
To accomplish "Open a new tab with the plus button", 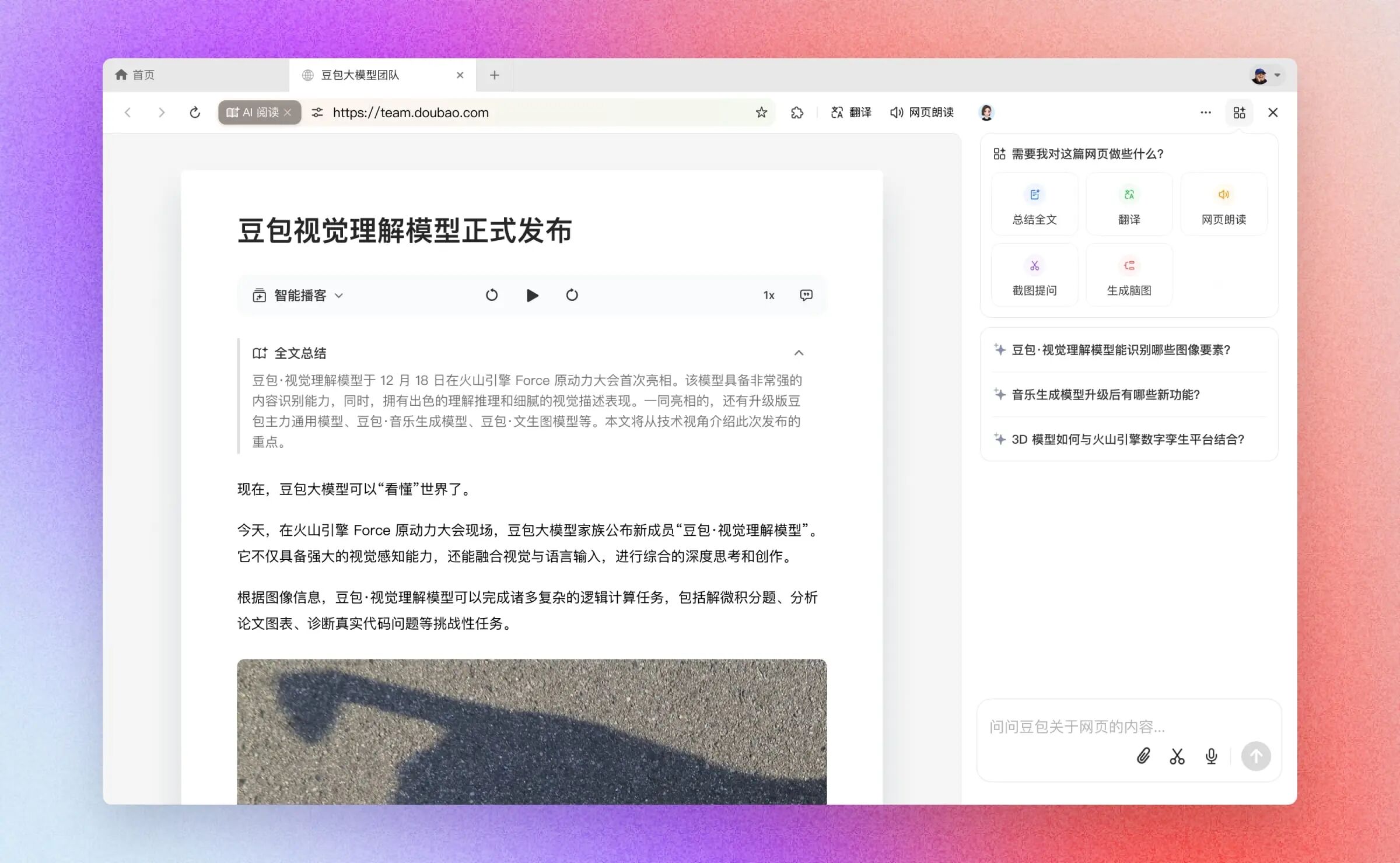I will (x=494, y=75).
